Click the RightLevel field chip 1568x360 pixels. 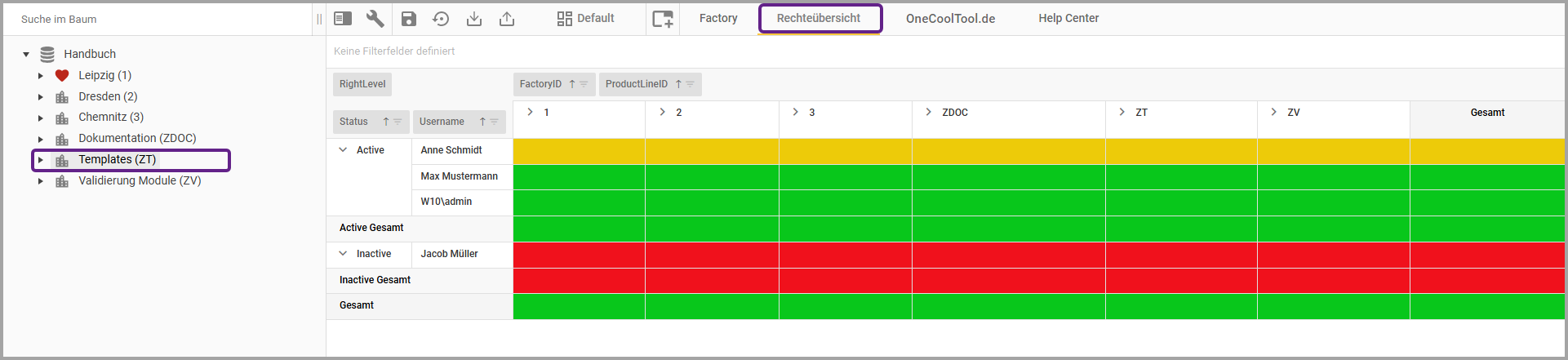(x=362, y=84)
